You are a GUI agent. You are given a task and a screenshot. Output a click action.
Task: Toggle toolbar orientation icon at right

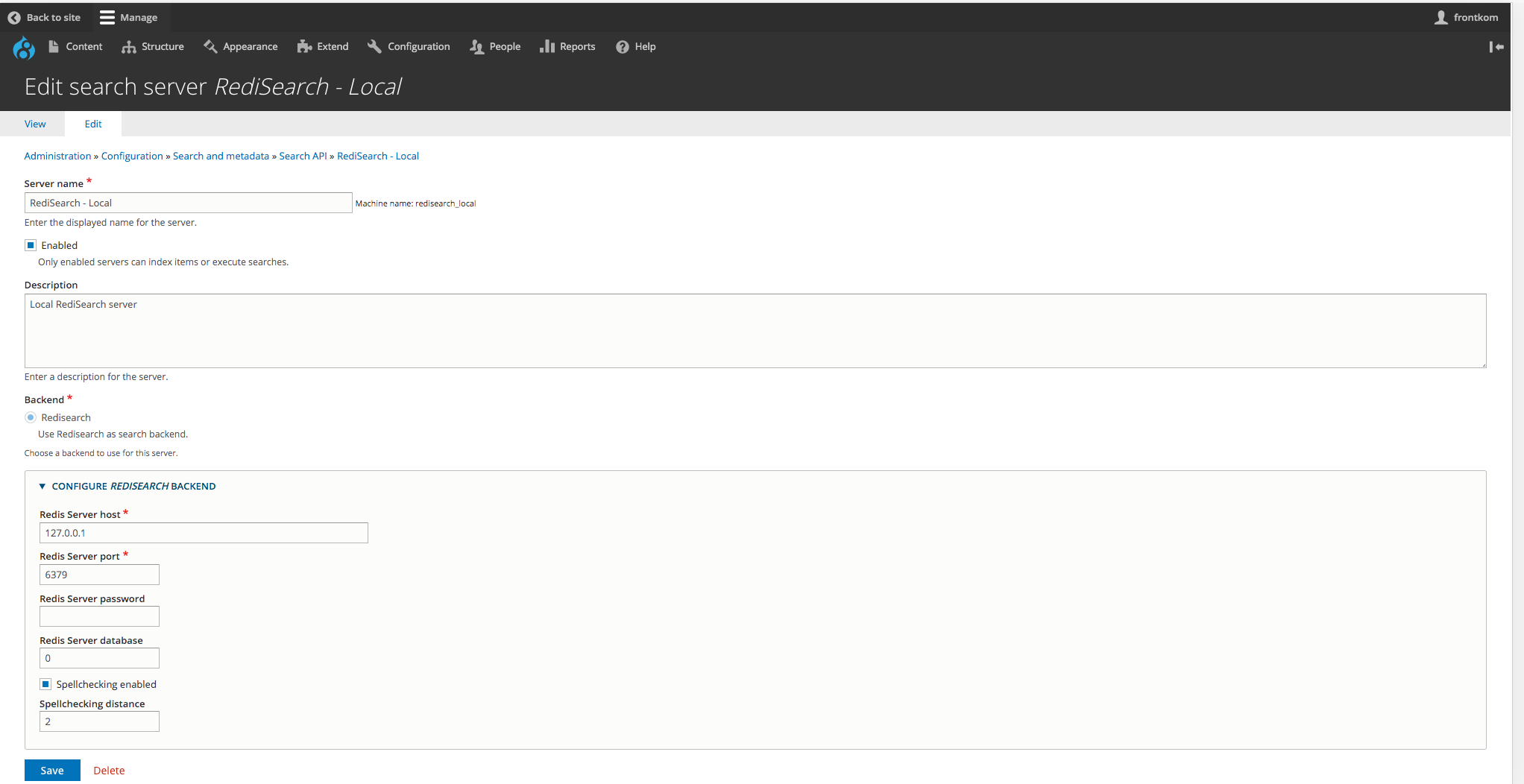coord(1496,46)
